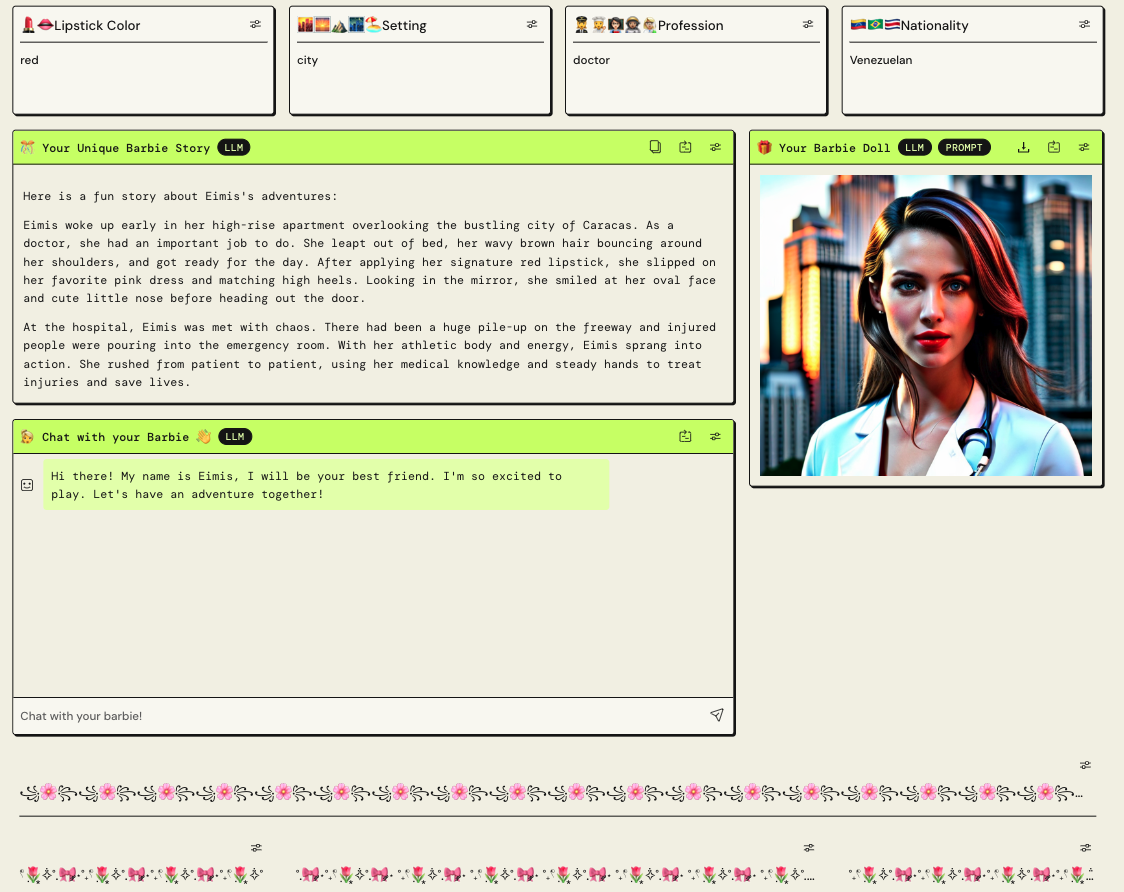The width and height of the screenshot is (1124, 892).
Task: Click the re-run icon in Barbie Story header
Action: [x=685, y=147]
